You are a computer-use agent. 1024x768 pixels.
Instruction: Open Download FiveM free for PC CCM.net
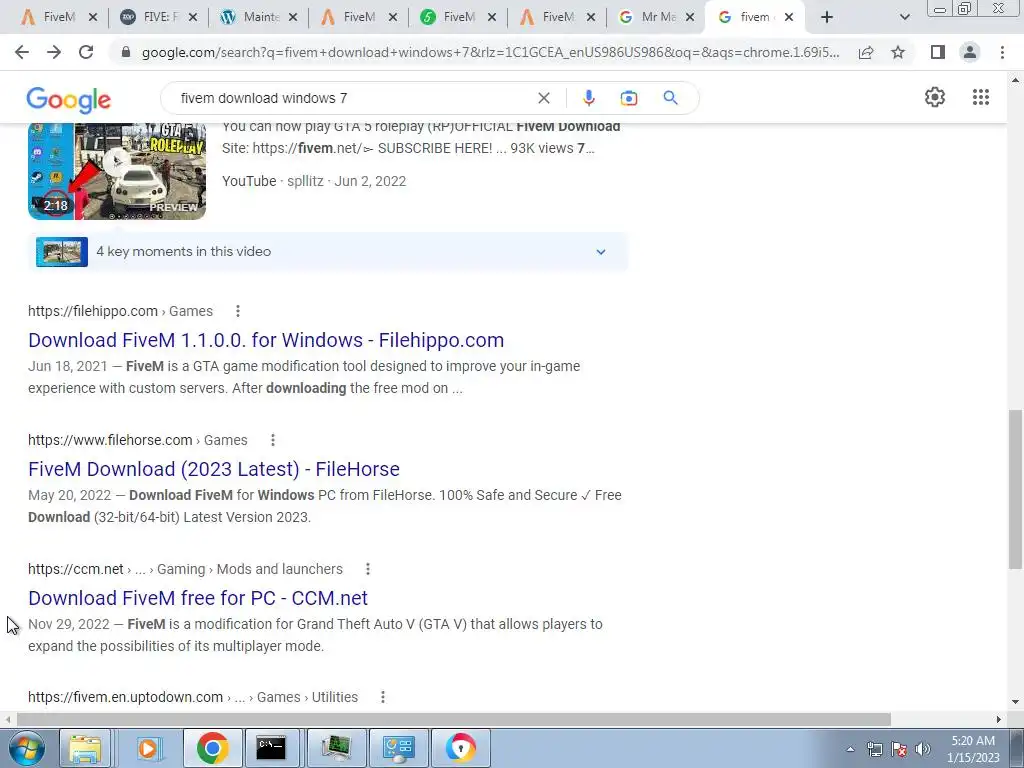coord(198,598)
